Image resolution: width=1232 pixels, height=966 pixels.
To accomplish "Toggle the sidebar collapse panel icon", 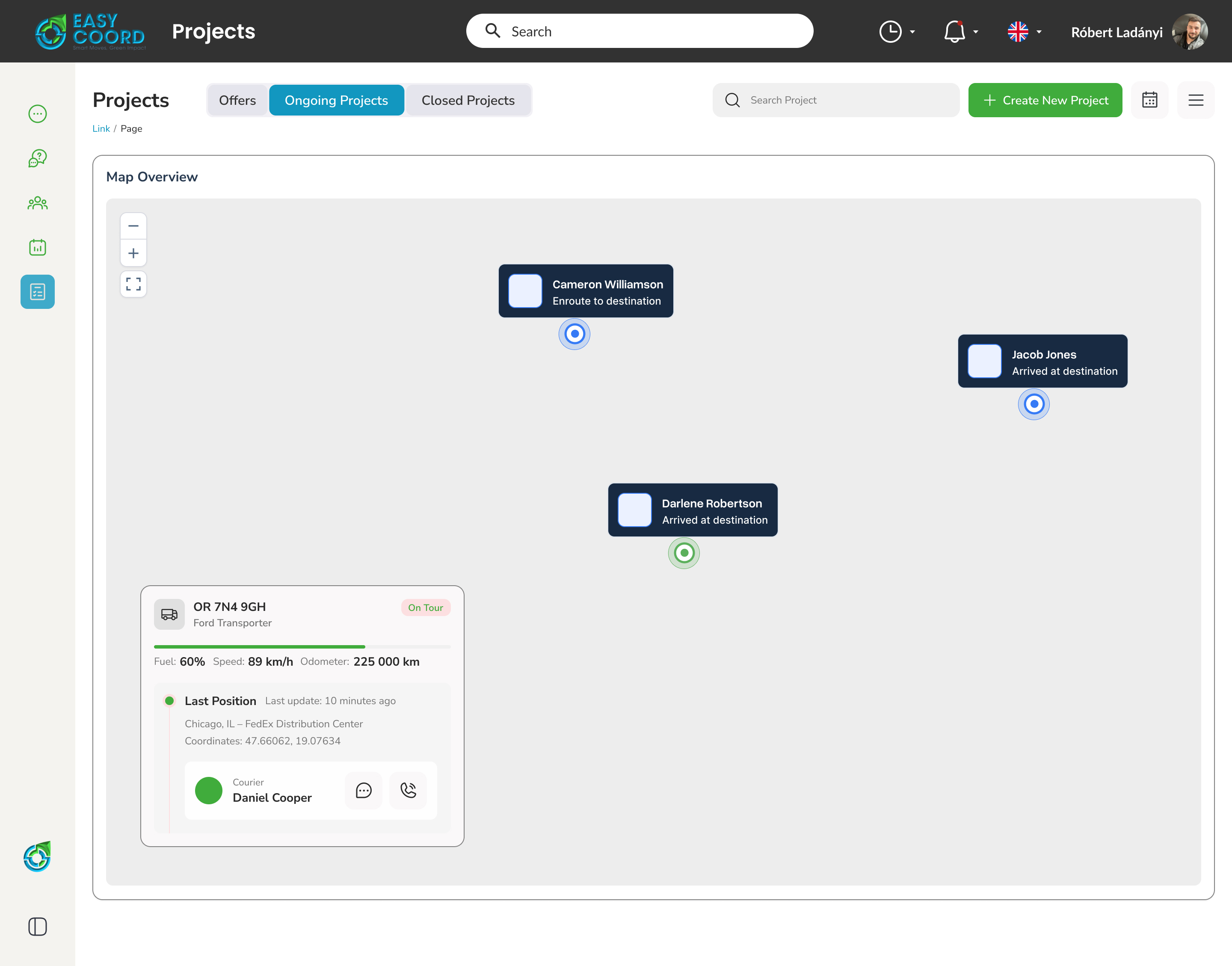I will click(x=37, y=926).
